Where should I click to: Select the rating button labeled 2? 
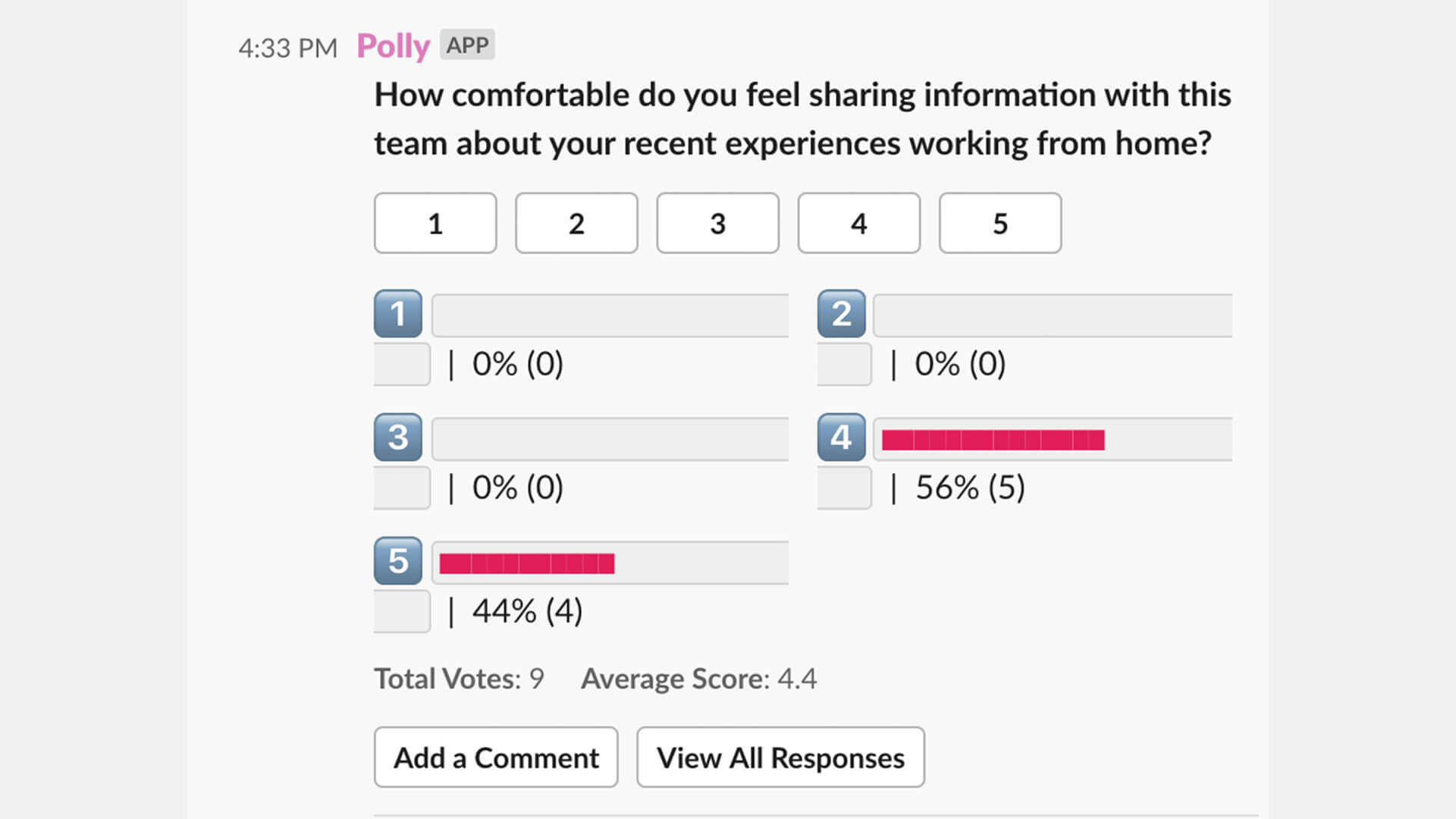click(577, 222)
